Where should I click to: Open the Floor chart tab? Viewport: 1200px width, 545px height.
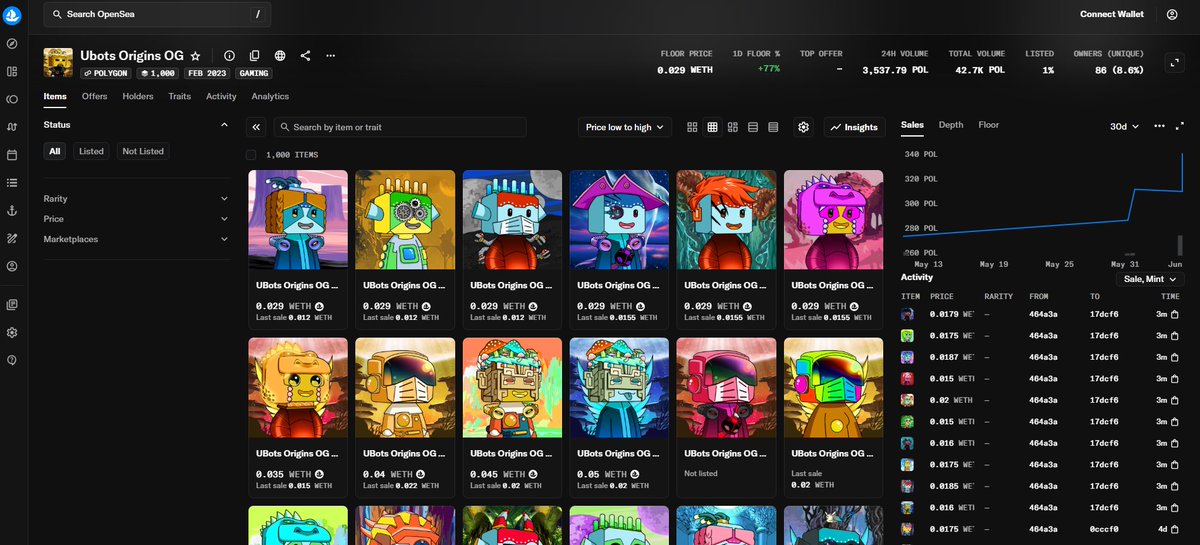(989, 125)
